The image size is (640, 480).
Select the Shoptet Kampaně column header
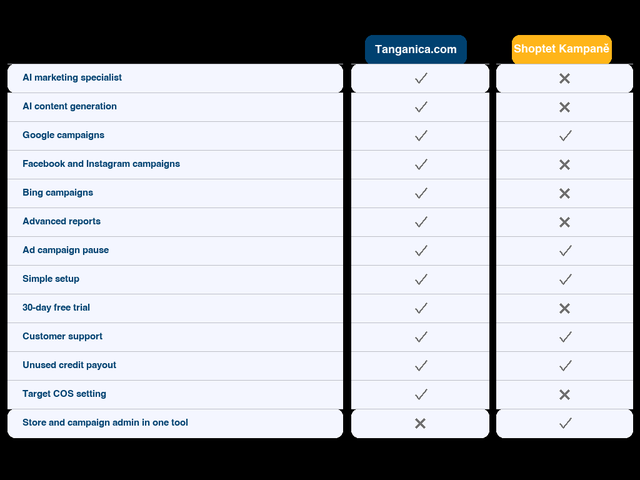562,49
